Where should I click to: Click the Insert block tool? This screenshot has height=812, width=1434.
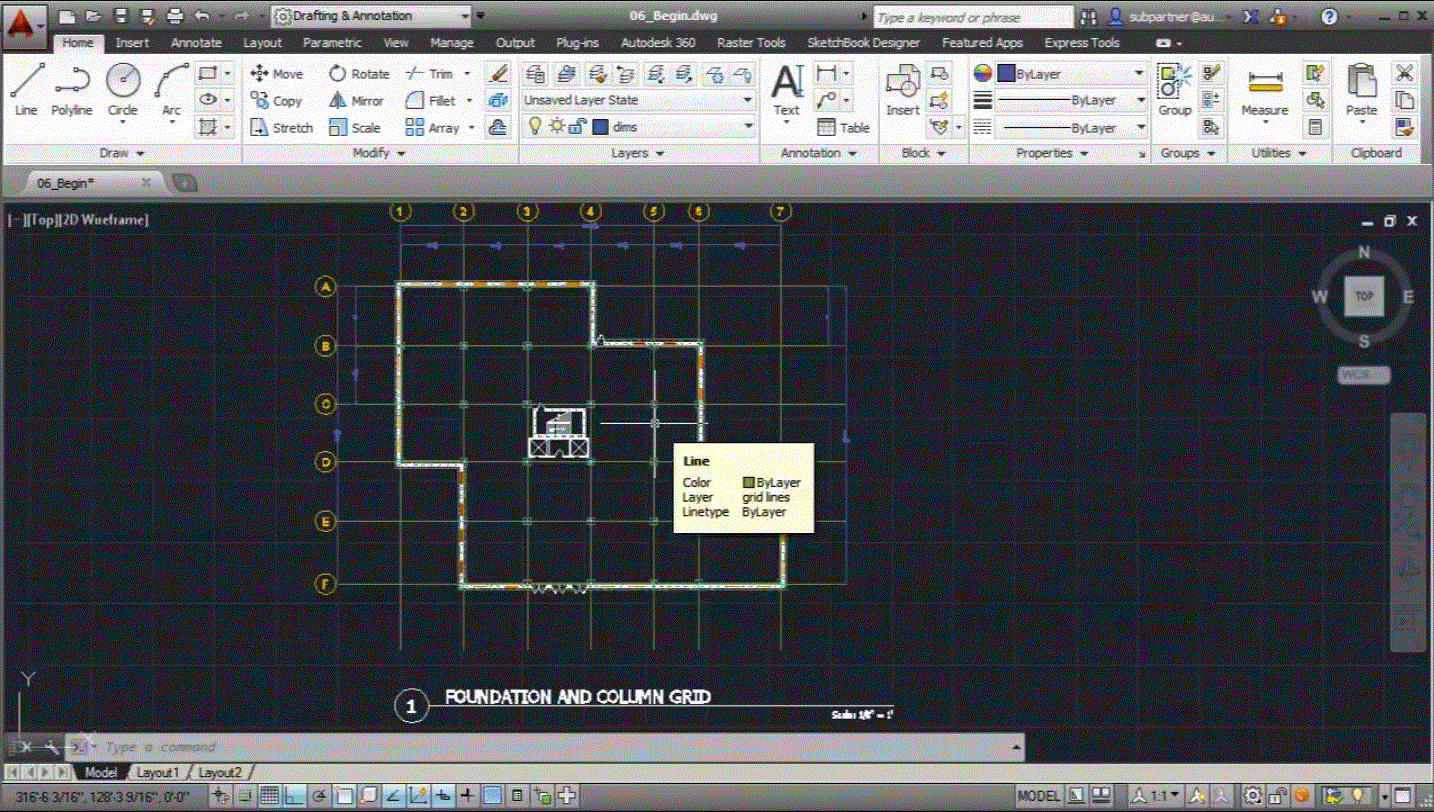pos(902,90)
